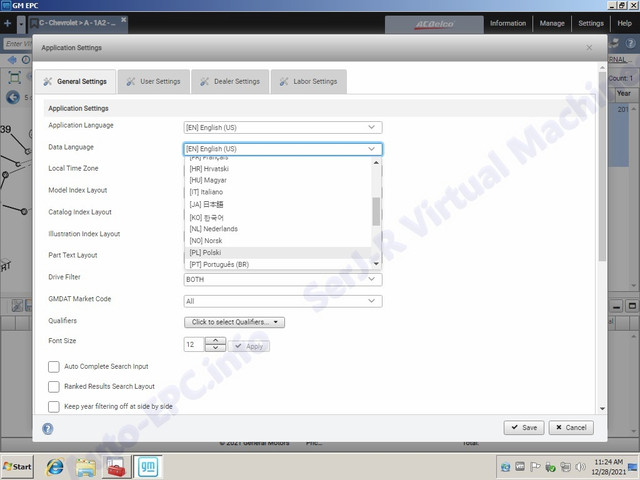Choose [PT] Português (BR) from the list
This screenshot has height=480, width=640.
pos(278,264)
